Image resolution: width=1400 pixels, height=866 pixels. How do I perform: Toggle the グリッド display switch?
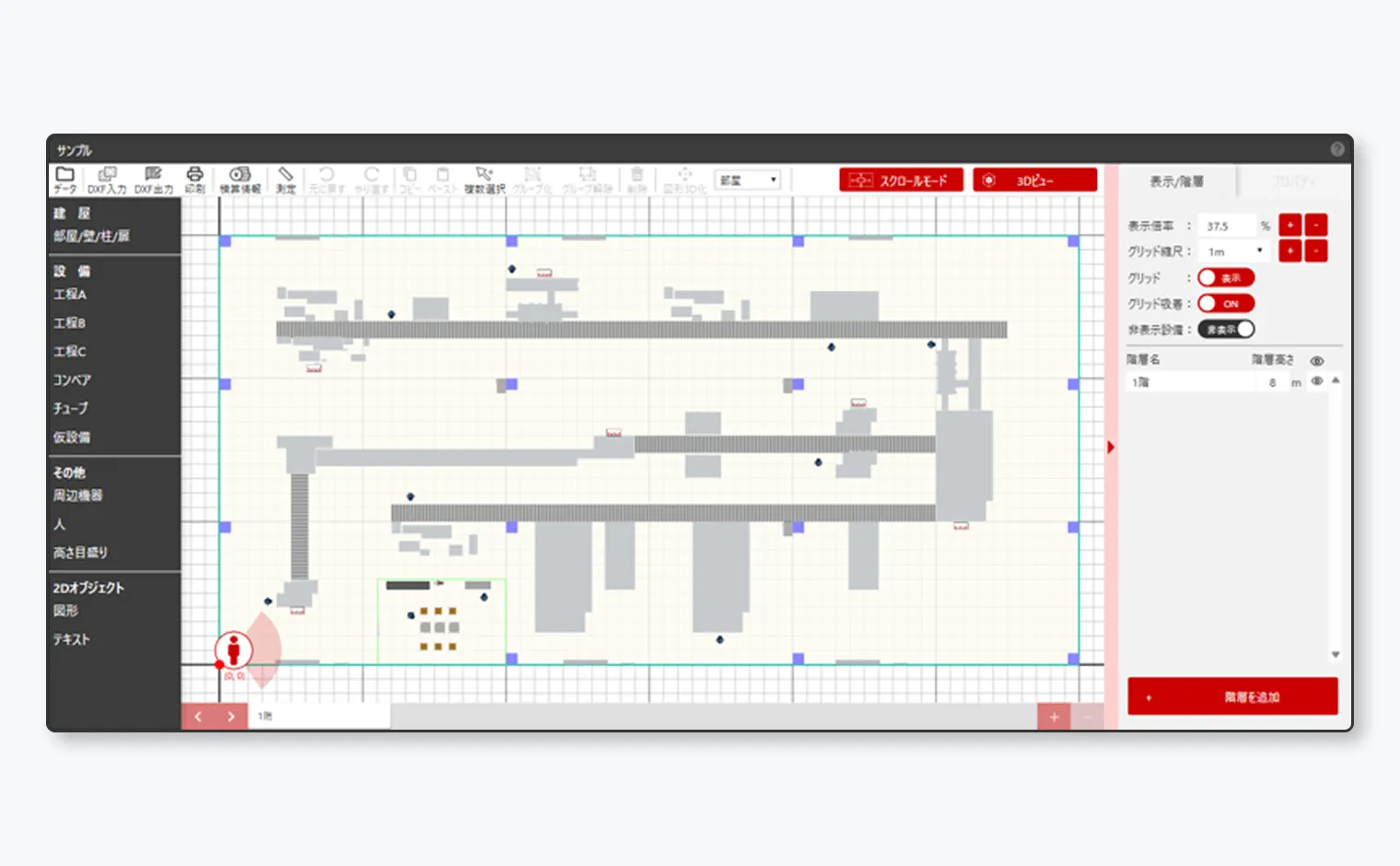click(1226, 277)
